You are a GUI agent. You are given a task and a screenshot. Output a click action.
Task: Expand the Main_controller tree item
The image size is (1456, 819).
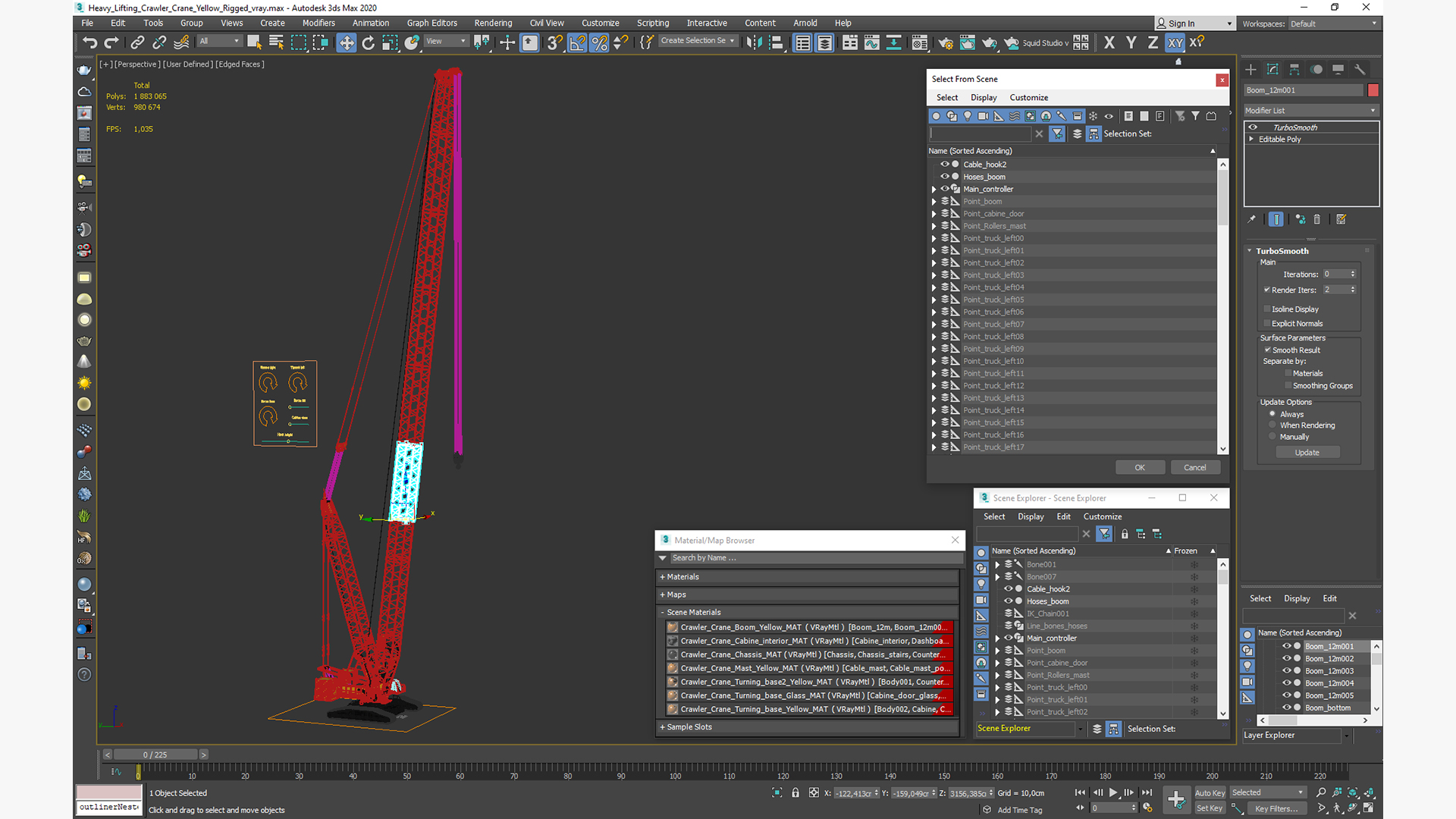coord(934,190)
